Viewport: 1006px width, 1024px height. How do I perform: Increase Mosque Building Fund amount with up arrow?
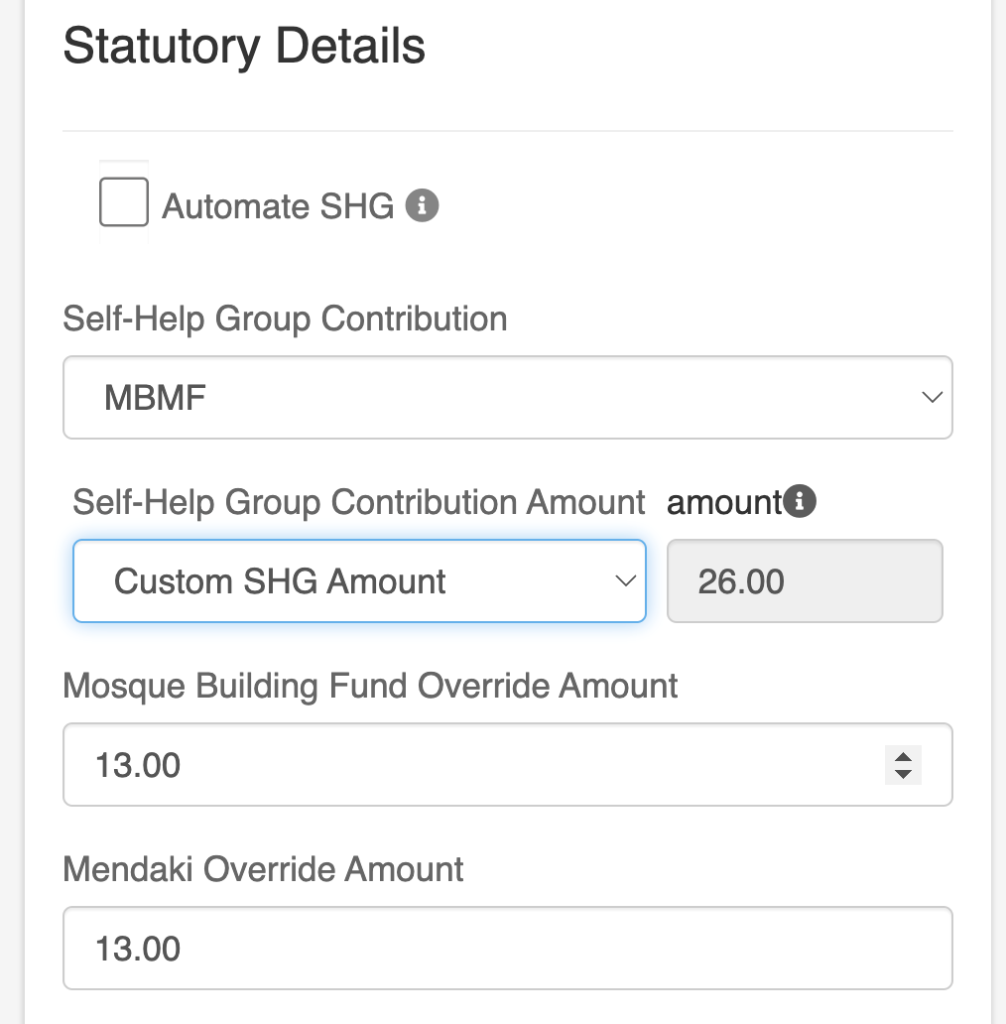tap(903, 757)
